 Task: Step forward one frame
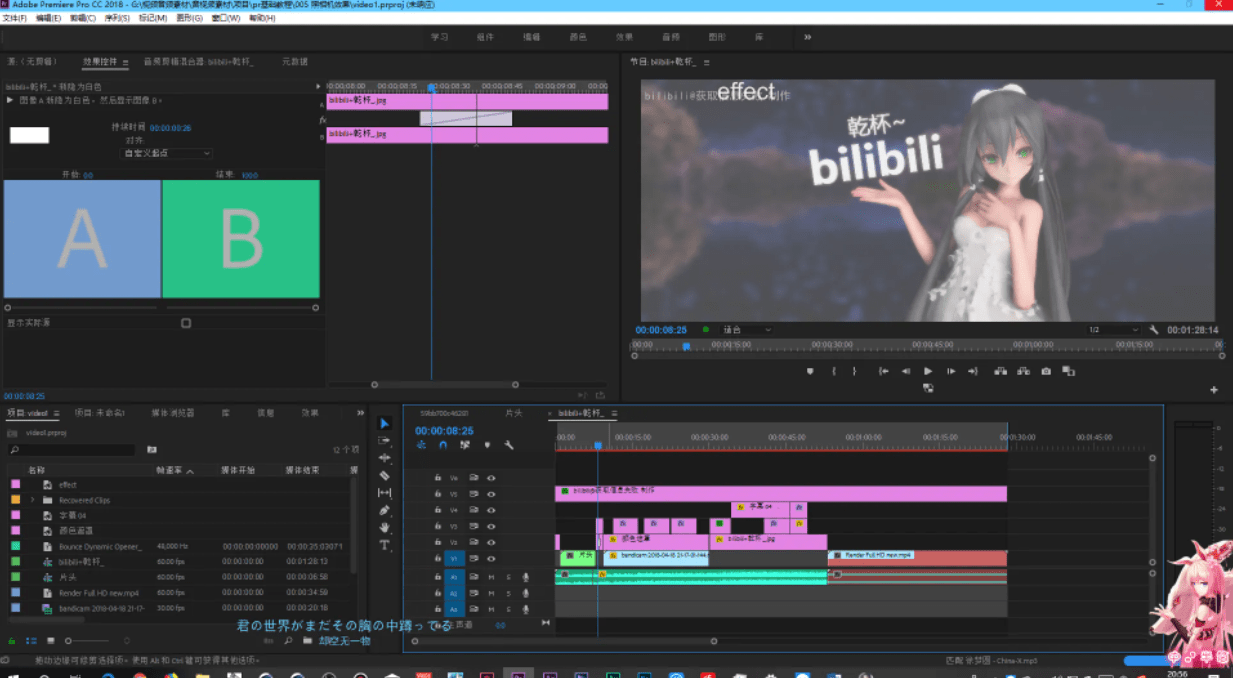[x=951, y=371]
